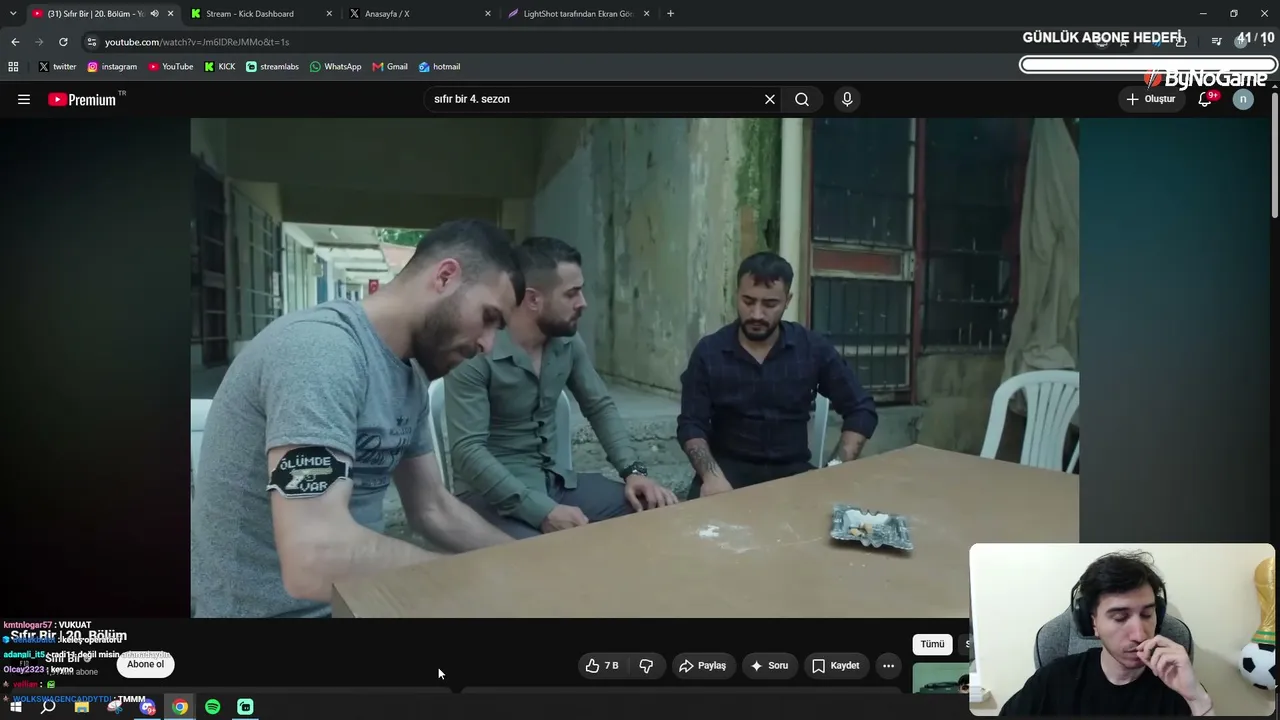This screenshot has width=1280, height=720.
Task: Click the video player frame
Action: tap(635, 367)
